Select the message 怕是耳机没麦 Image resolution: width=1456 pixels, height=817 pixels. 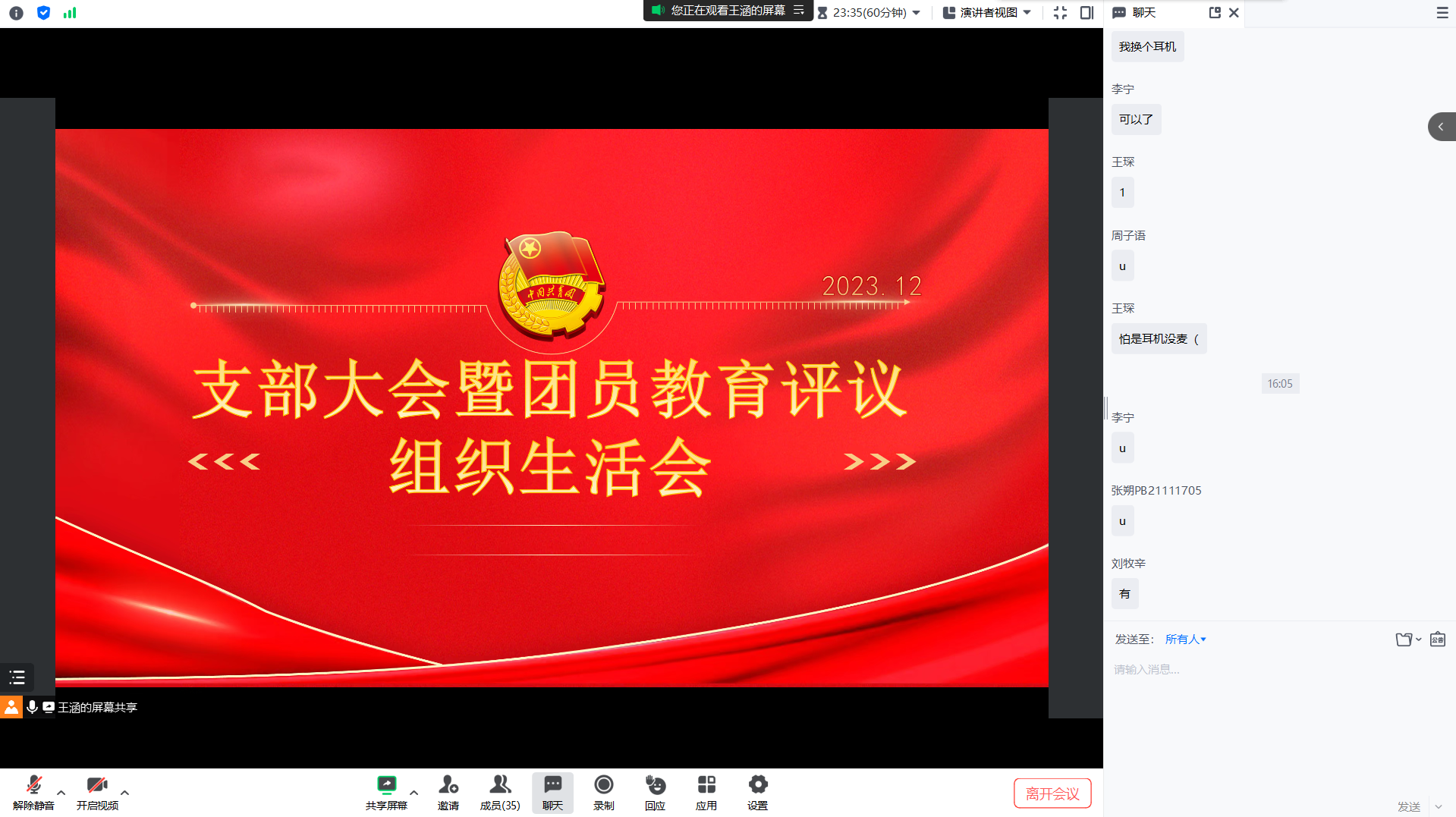coord(1159,338)
